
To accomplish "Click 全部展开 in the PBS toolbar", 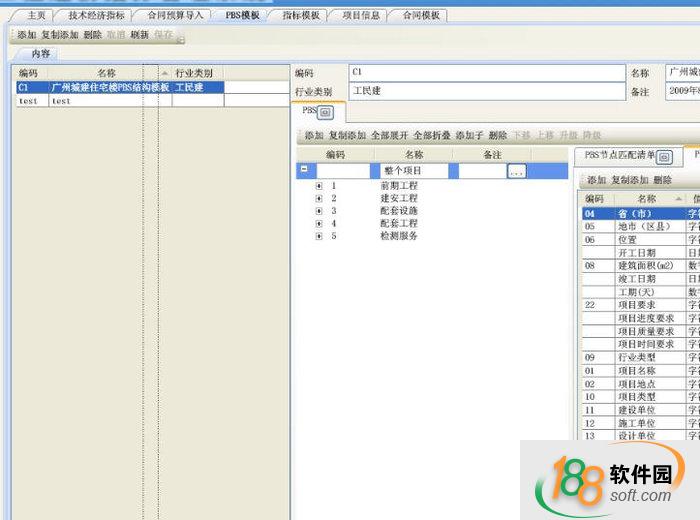I will click(391, 135).
